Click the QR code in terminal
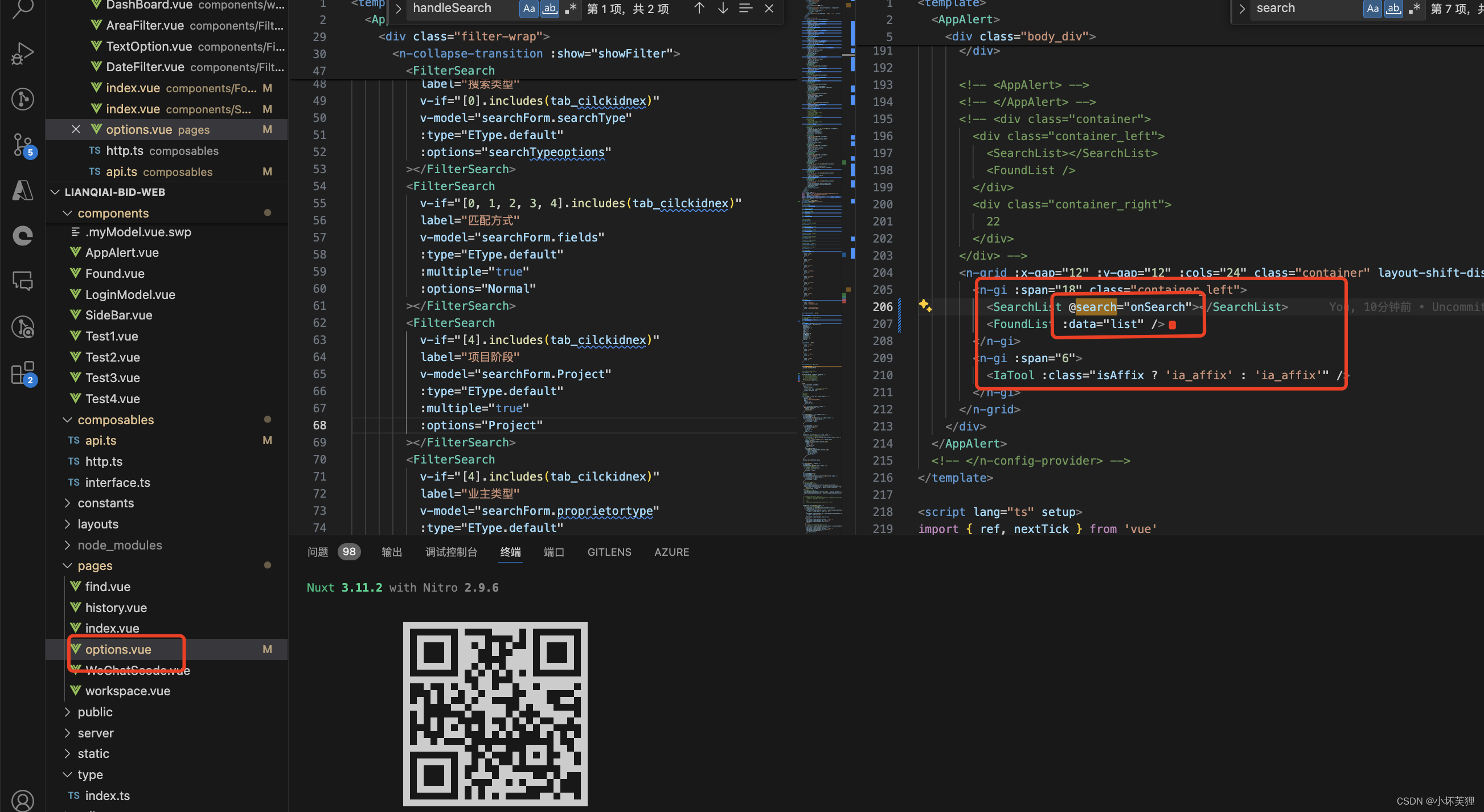1484x812 pixels. coord(495,713)
